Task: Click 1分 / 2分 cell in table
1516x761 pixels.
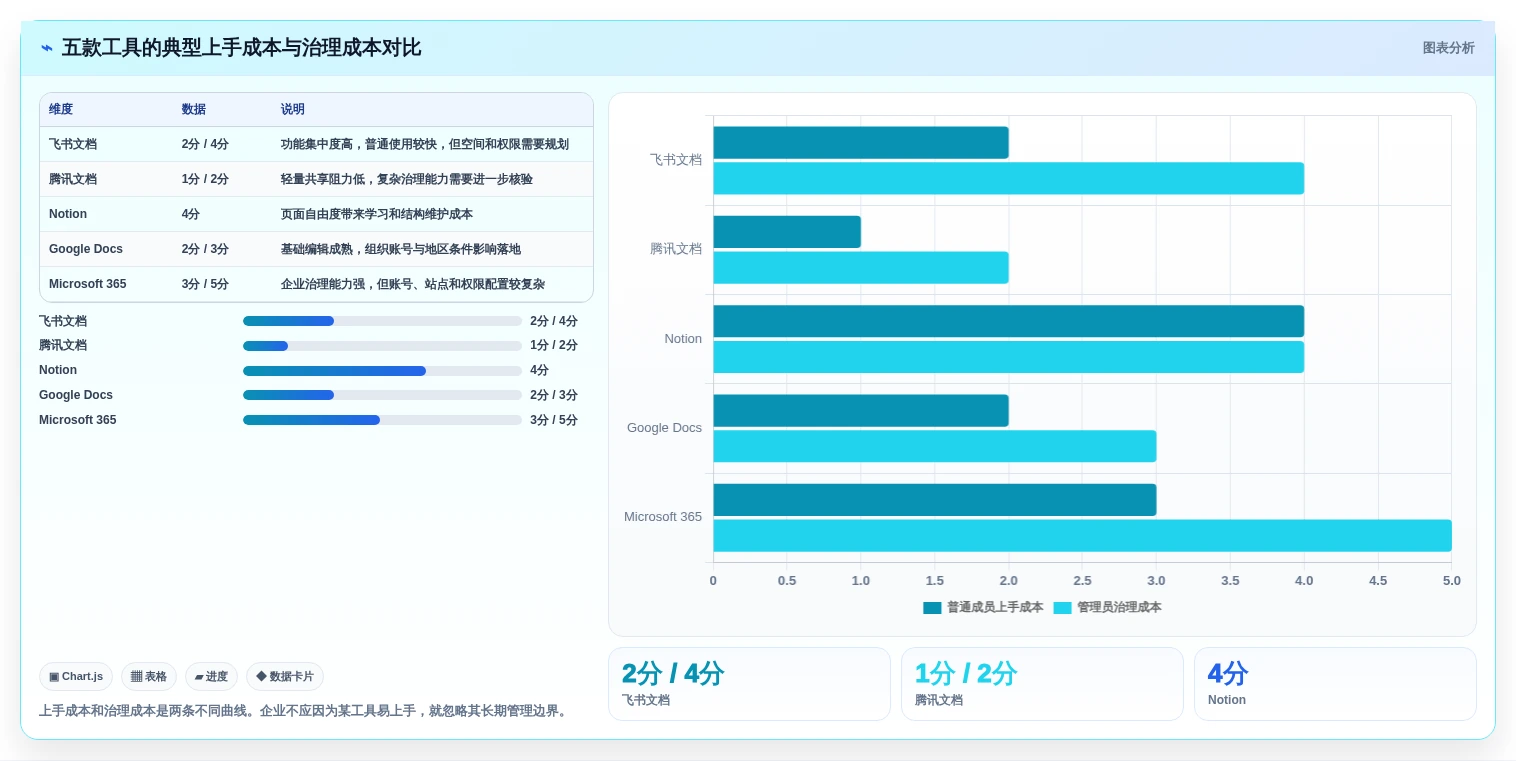Action: coord(205,179)
